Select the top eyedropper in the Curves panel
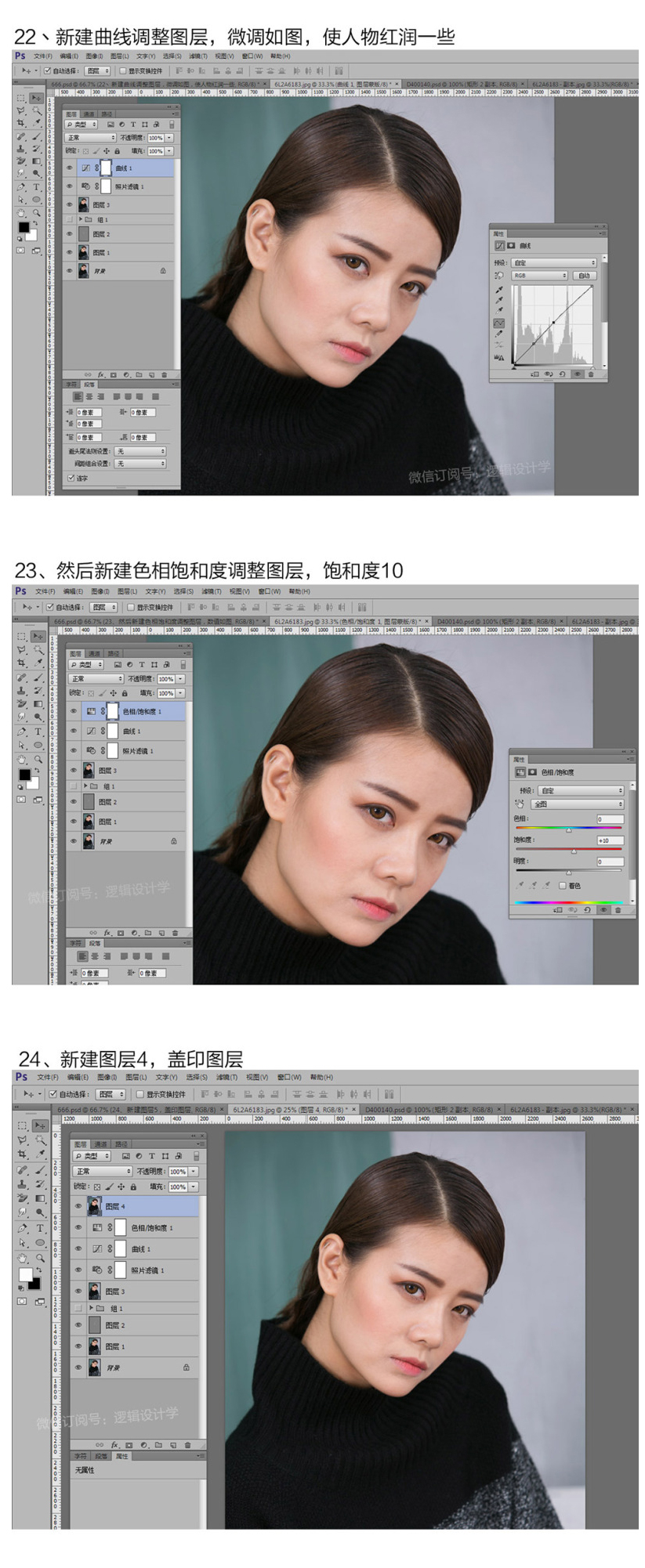Screen dimensions: 645x1568 (499, 289)
